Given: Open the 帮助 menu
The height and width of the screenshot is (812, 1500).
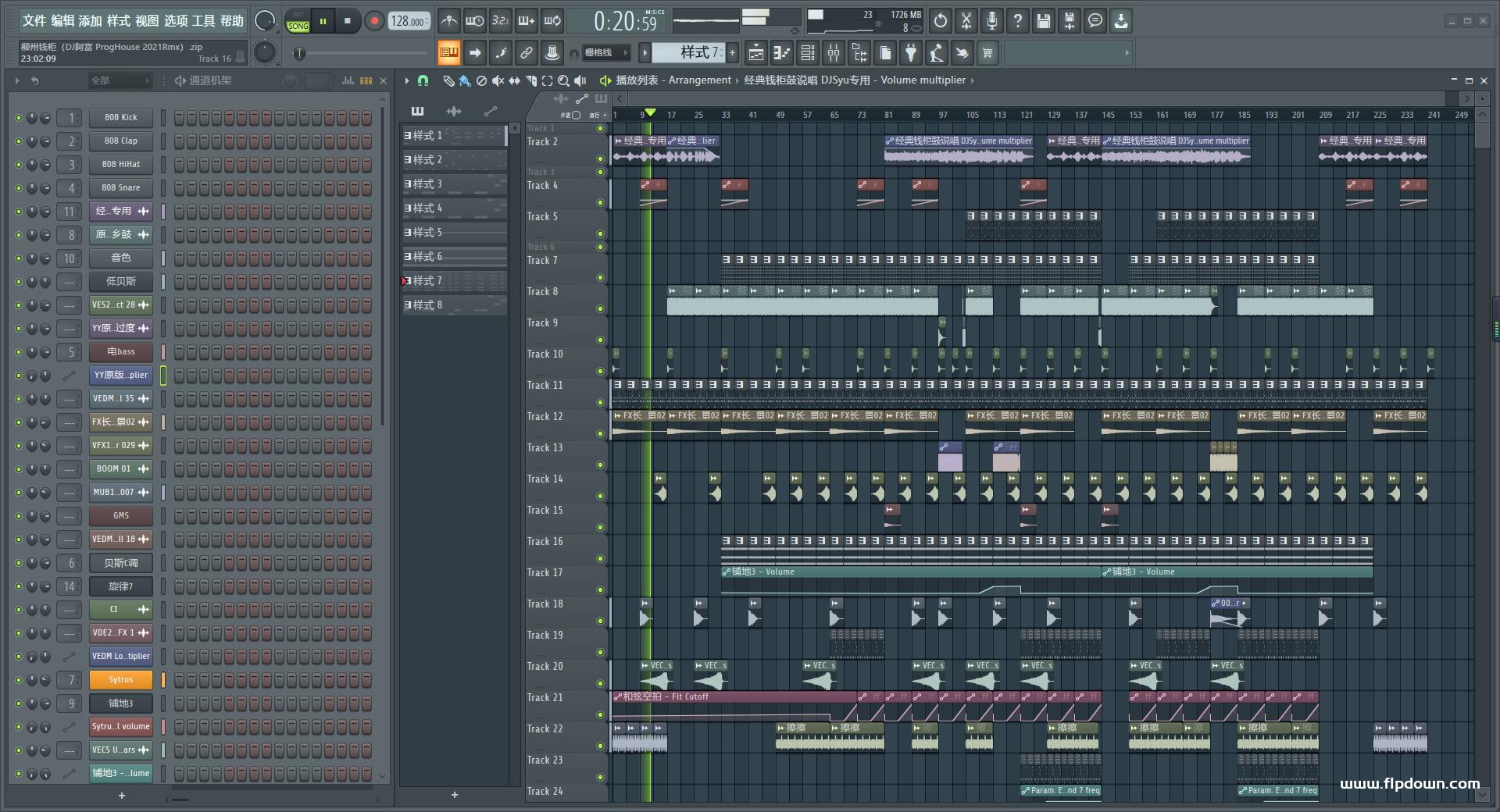Looking at the screenshot, I should tap(232, 21).
